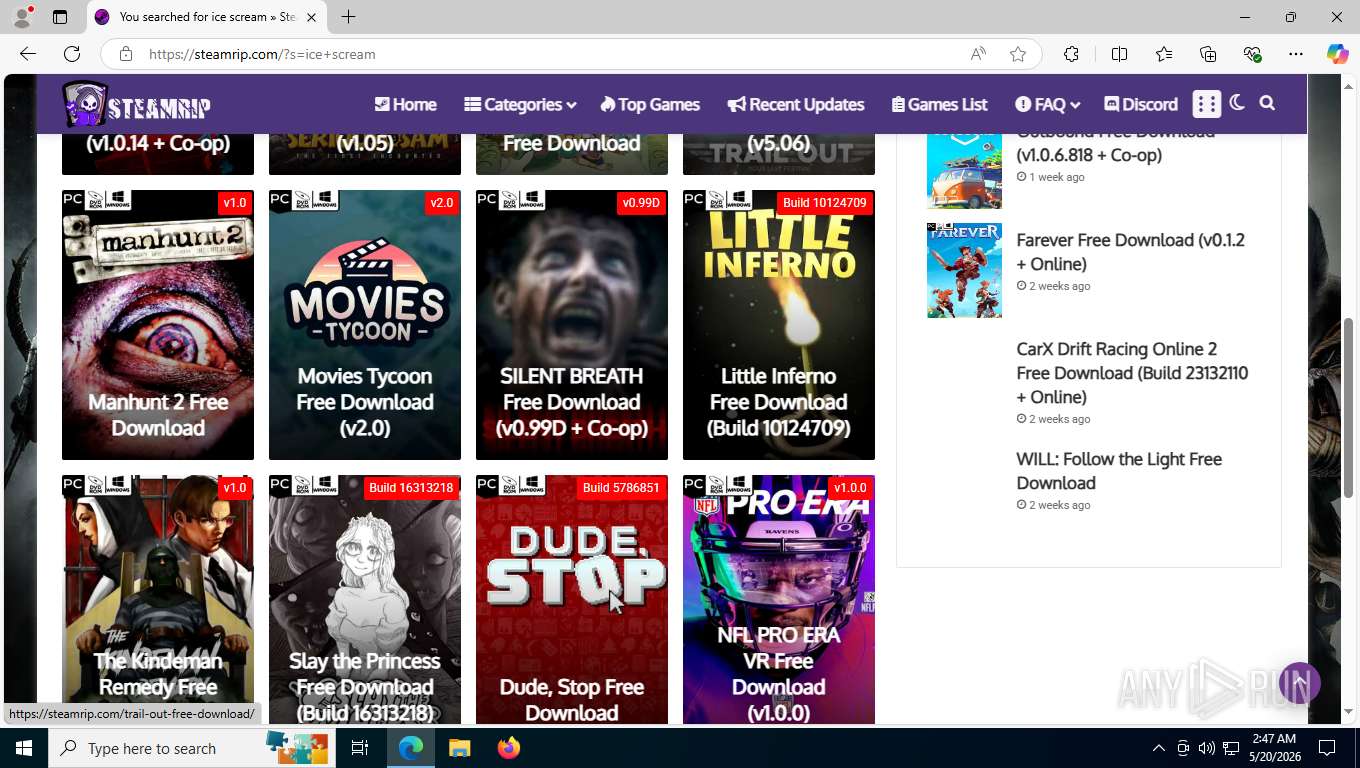Open NFL PRO ERA VR card

click(779, 600)
